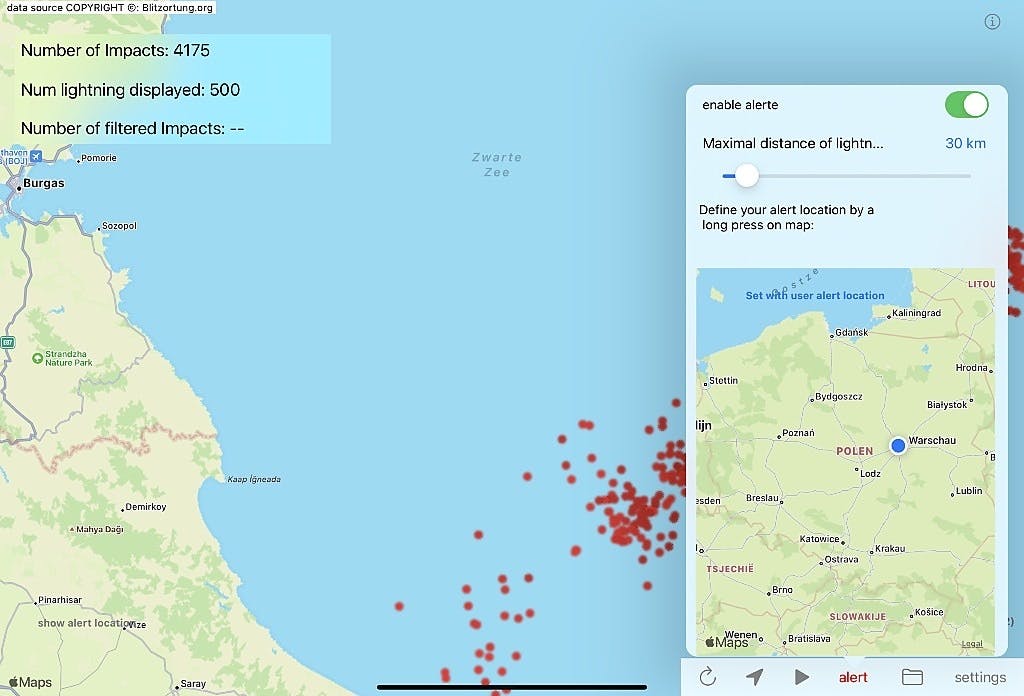
Task: Click the 30 km distance value
Action: [965, 143]
